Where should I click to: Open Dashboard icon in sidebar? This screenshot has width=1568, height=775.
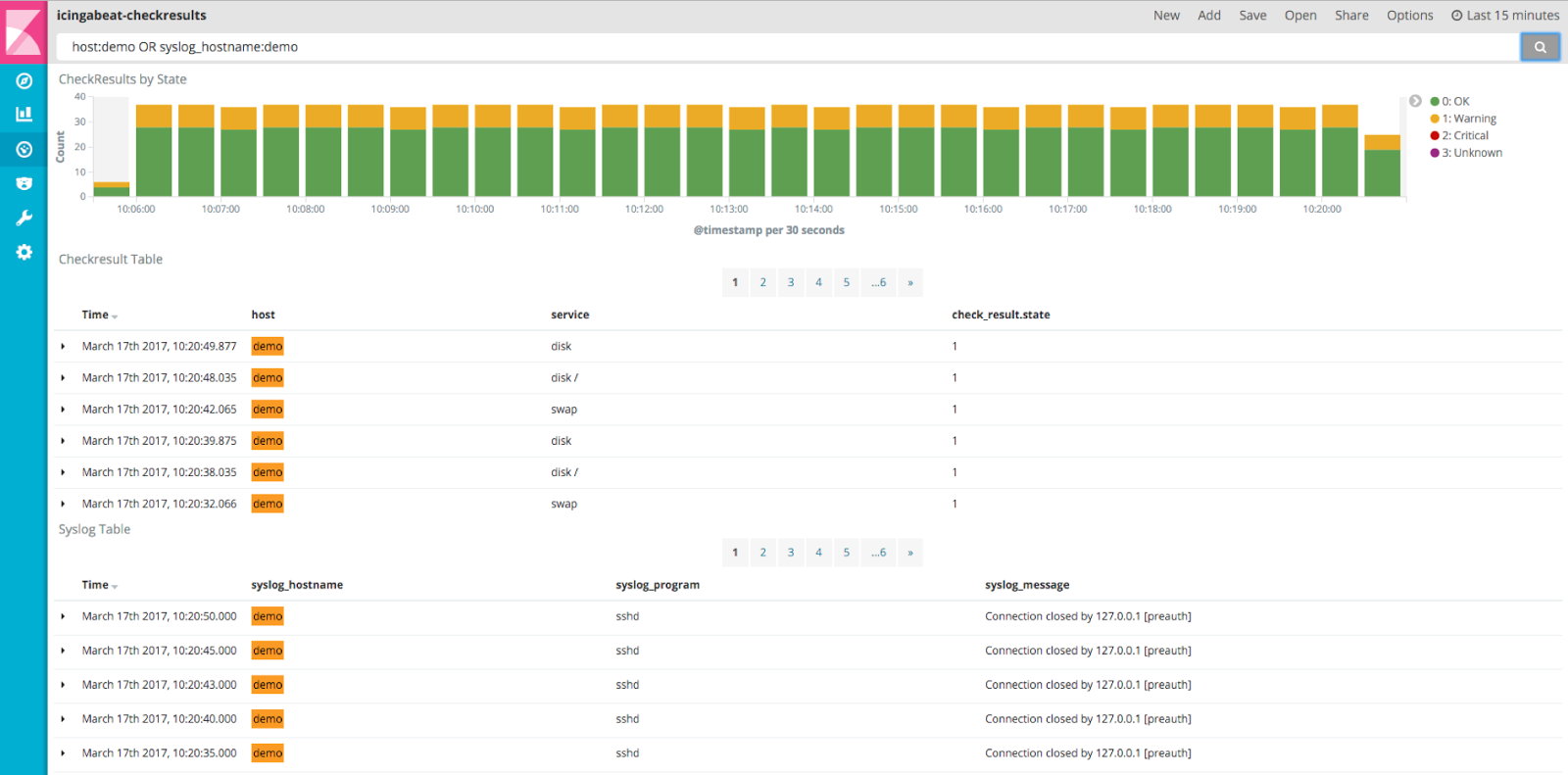[24, 149]
